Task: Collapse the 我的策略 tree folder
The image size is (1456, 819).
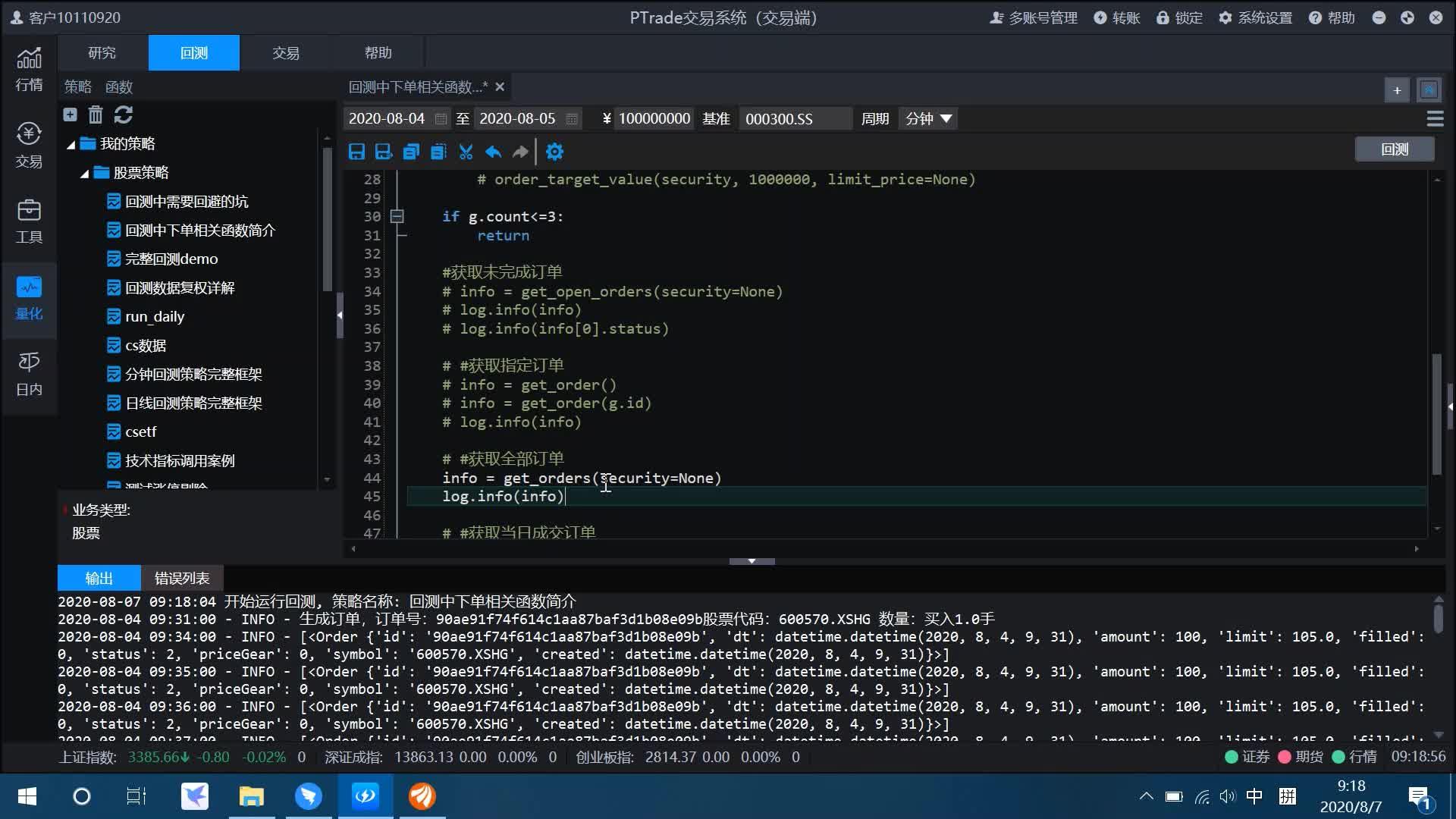Action: coord(71,144)
